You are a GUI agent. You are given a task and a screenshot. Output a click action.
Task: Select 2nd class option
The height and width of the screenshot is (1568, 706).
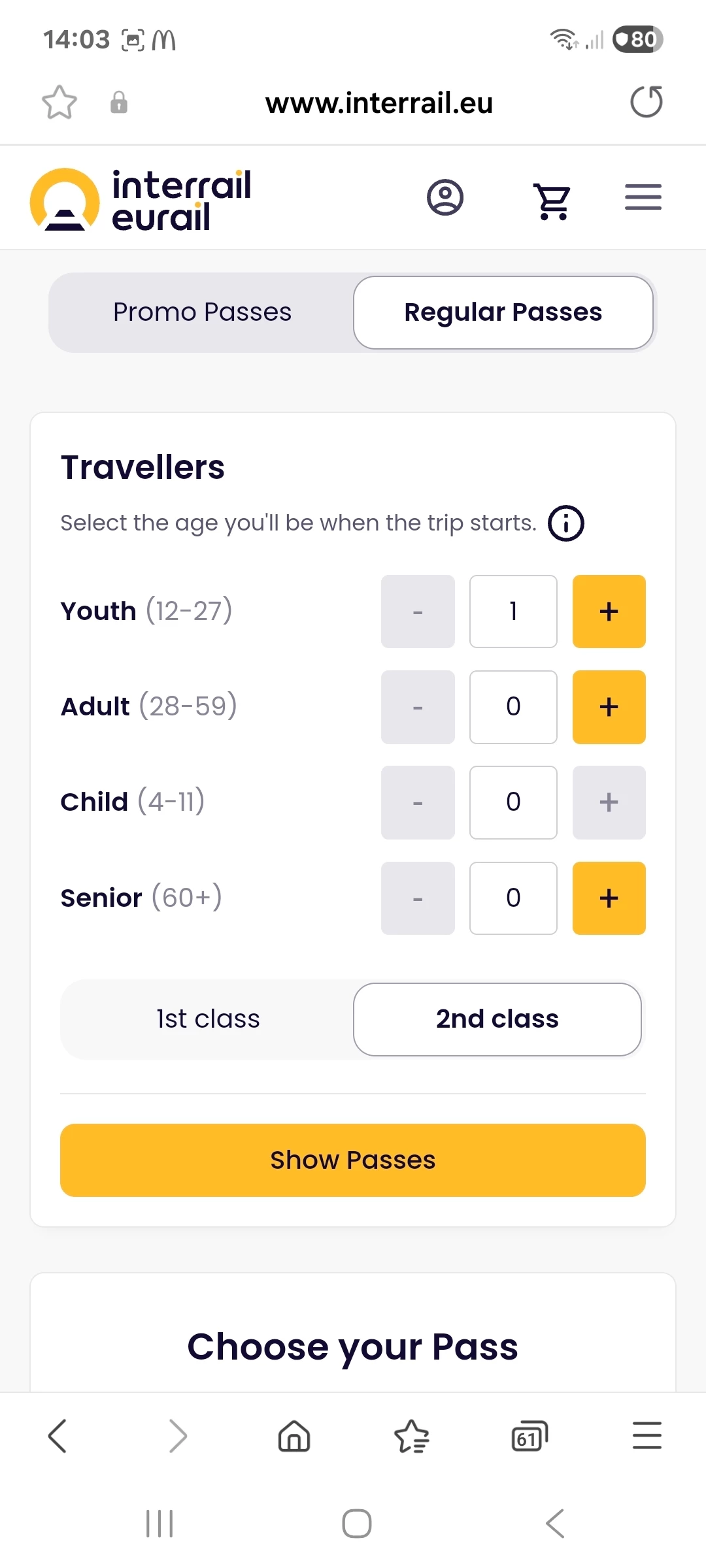tap(497, 1019)
